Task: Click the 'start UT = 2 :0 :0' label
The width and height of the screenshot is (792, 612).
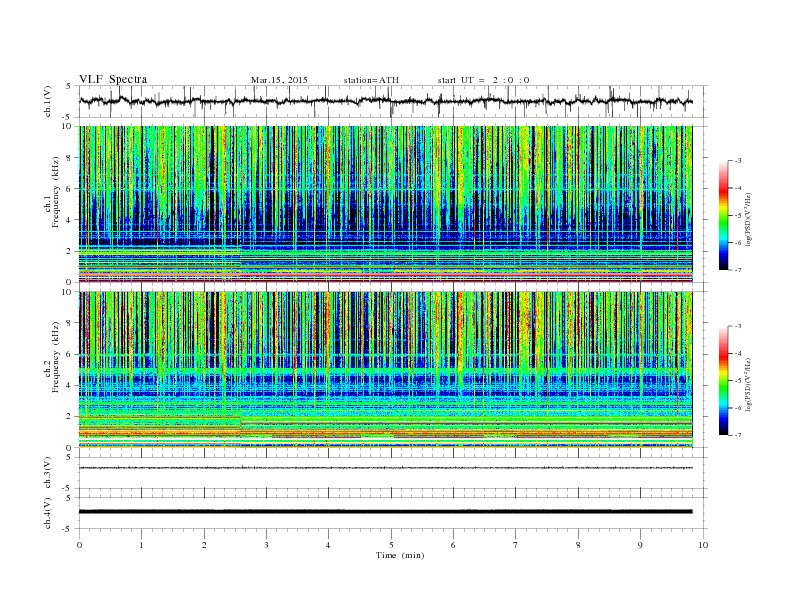Action: 483,80
